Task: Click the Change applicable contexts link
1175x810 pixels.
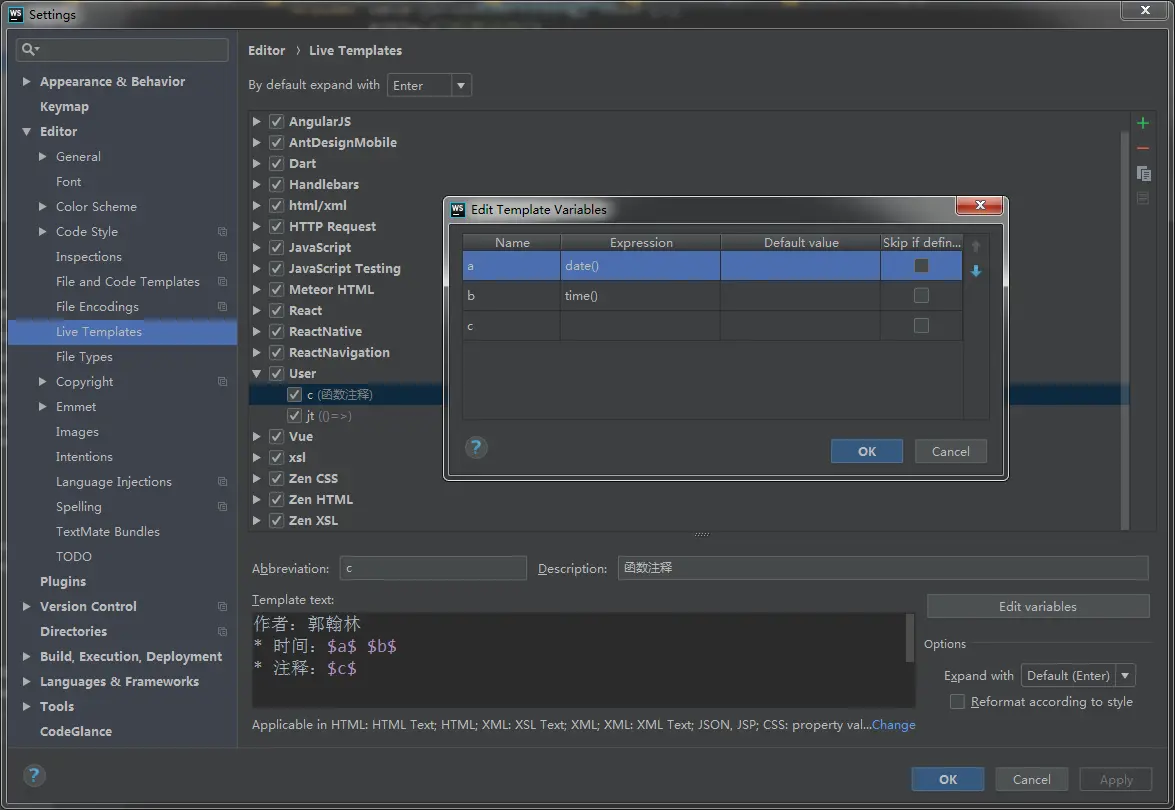Action: click(x=893, y=725)
